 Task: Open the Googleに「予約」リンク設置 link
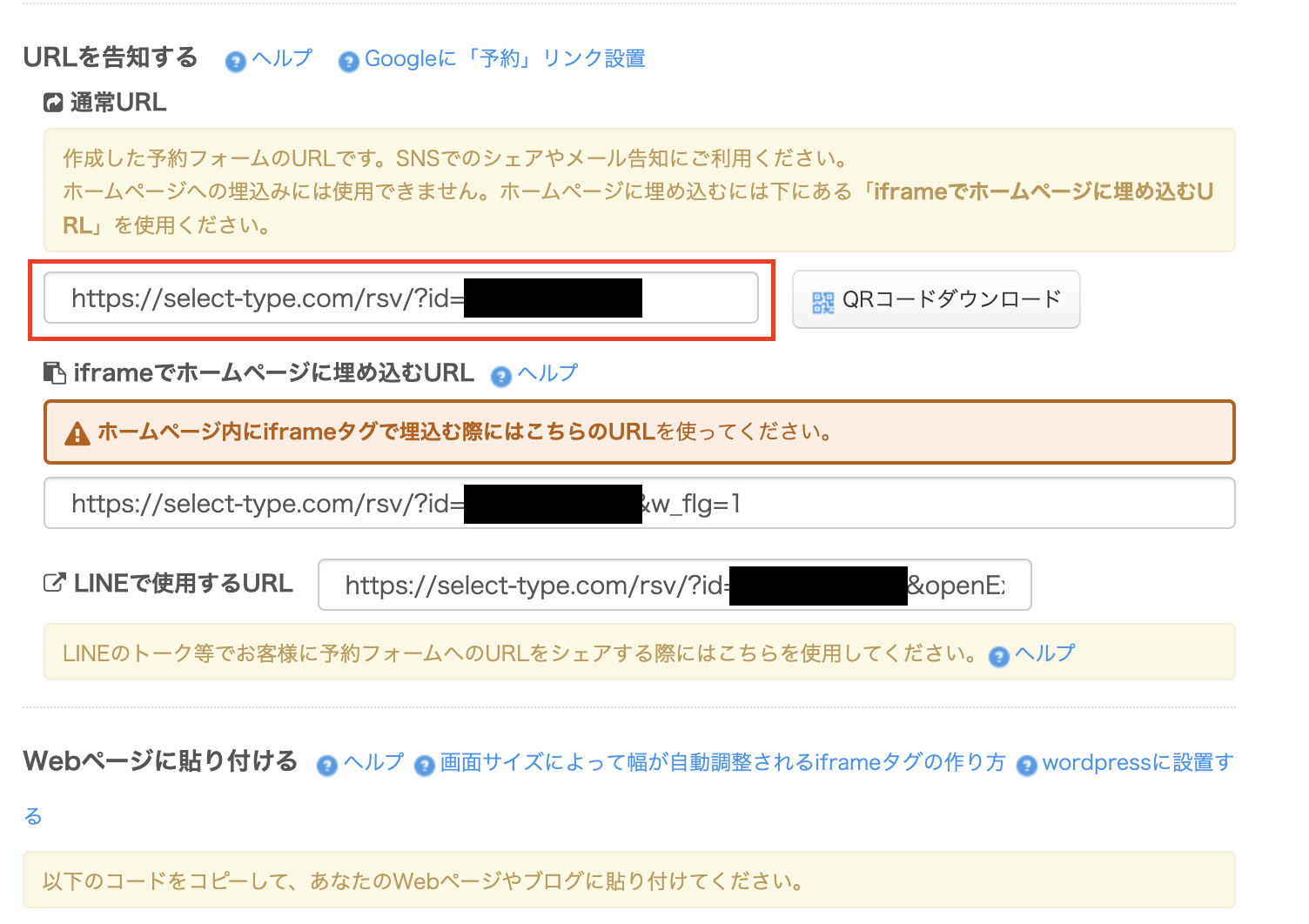click(x=505, y=58)
